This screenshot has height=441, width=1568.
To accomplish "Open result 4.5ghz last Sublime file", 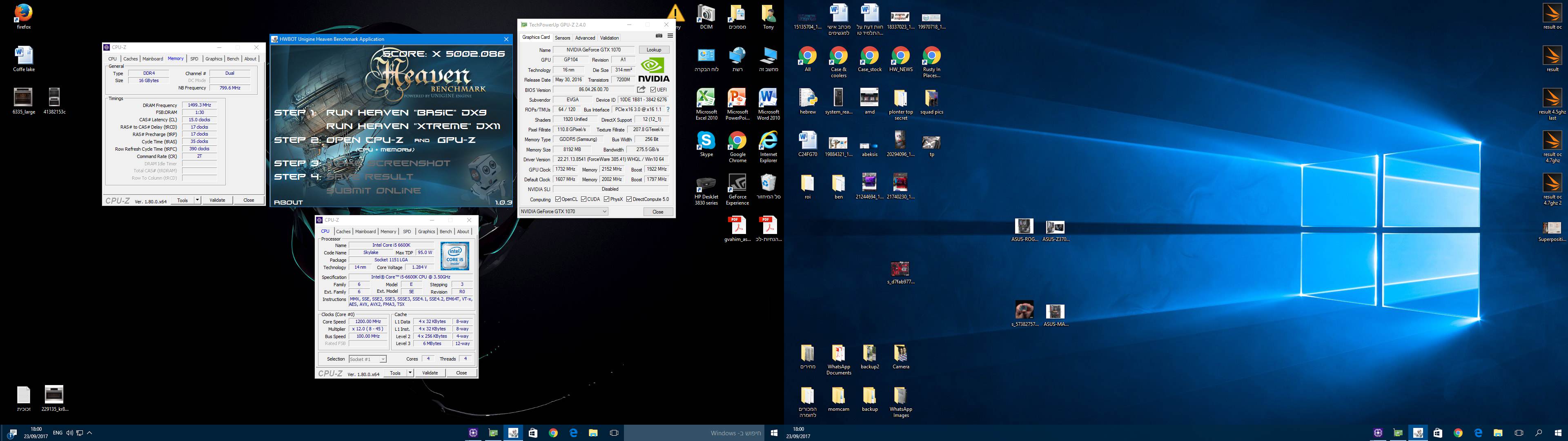I will (x=1552, y=104).
